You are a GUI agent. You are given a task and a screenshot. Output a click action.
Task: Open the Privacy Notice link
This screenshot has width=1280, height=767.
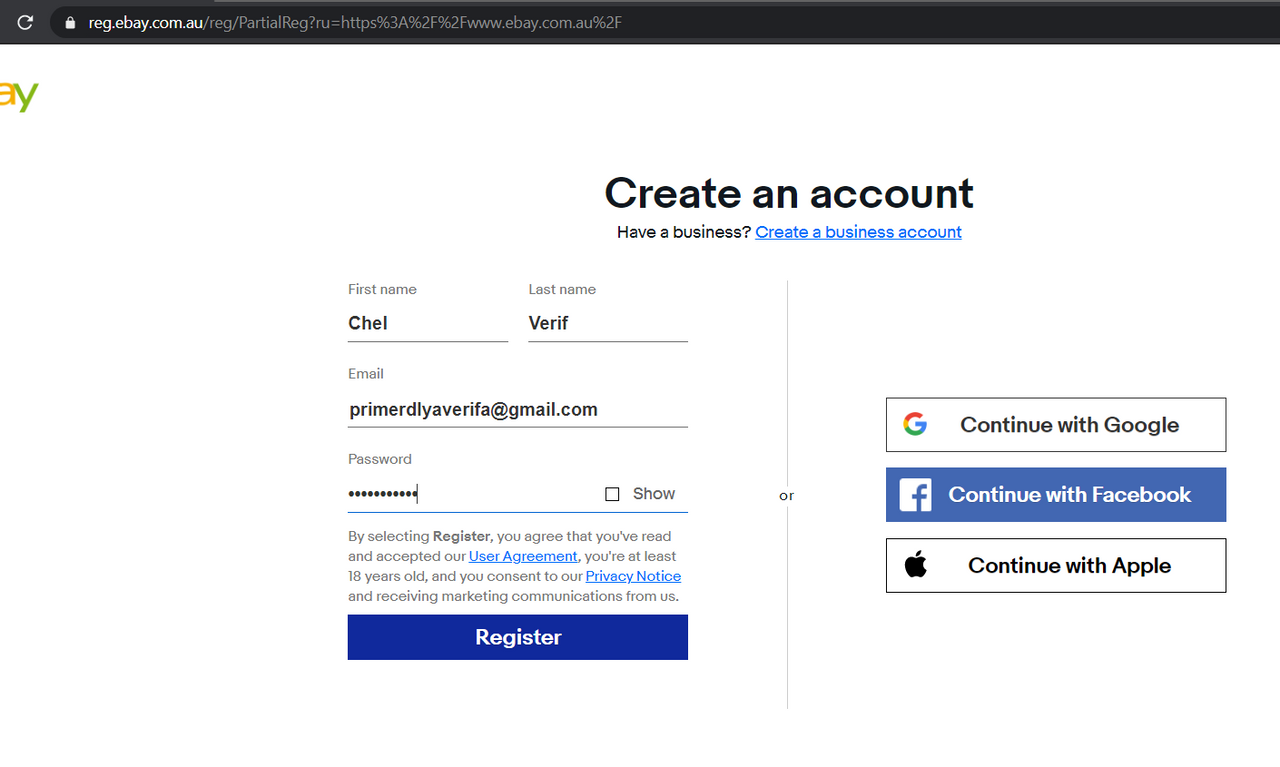coord(633,576)
